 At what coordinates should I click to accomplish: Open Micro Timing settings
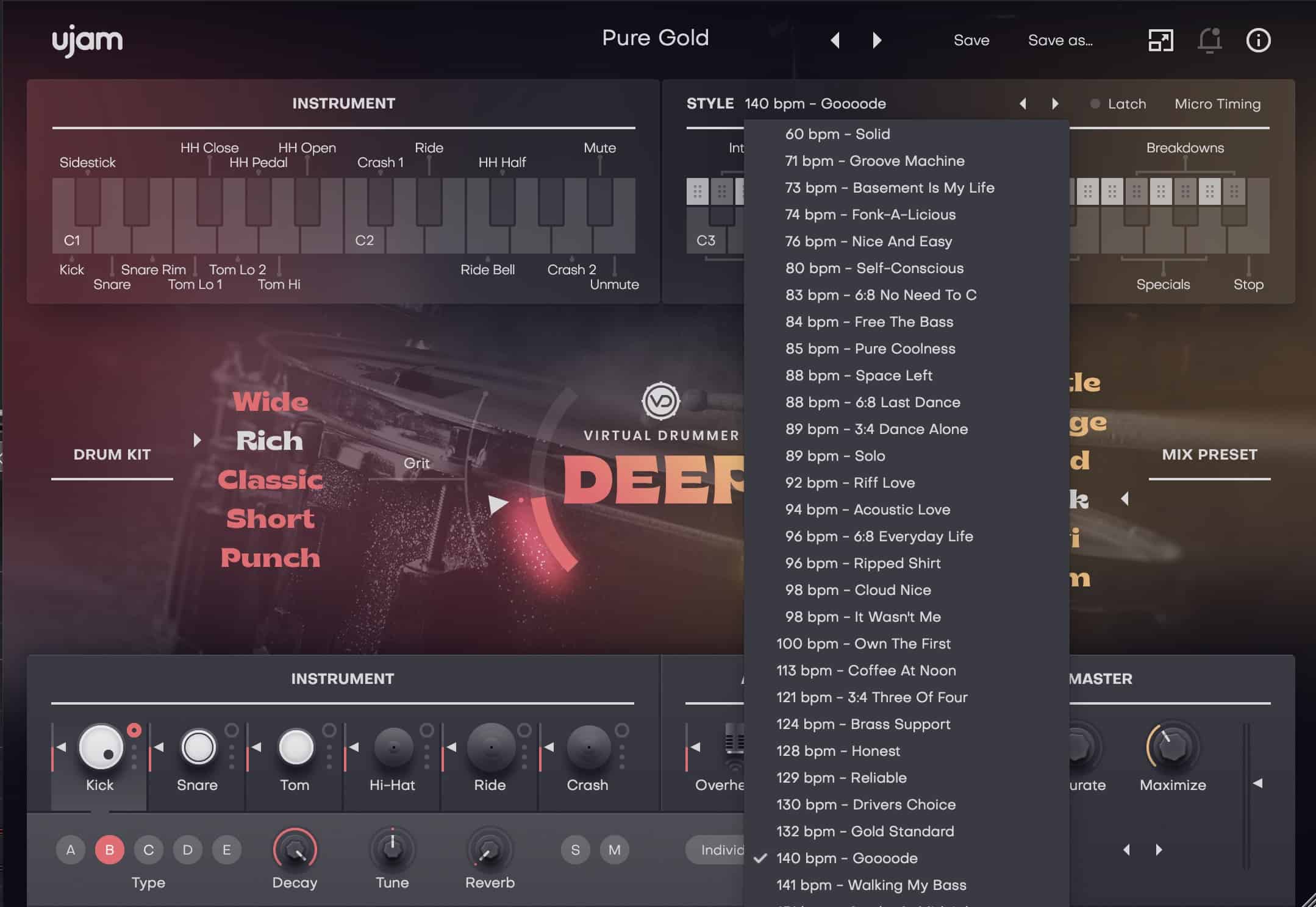1217,104
